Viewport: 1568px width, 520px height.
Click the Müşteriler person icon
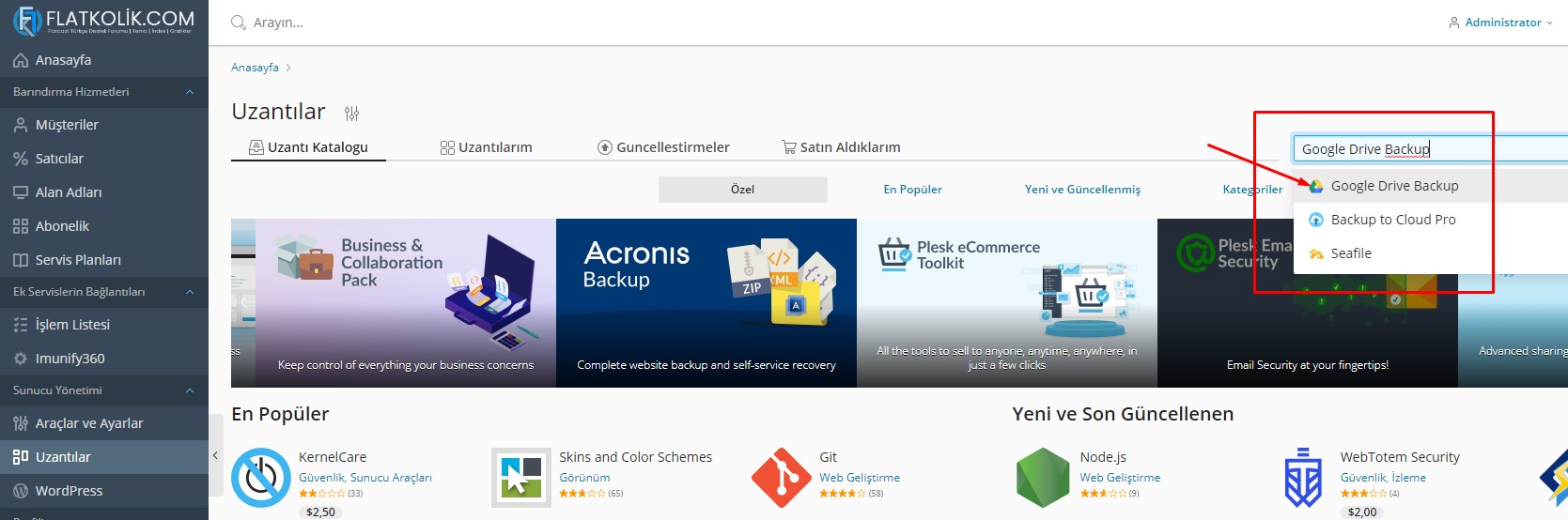click(21, 125)
